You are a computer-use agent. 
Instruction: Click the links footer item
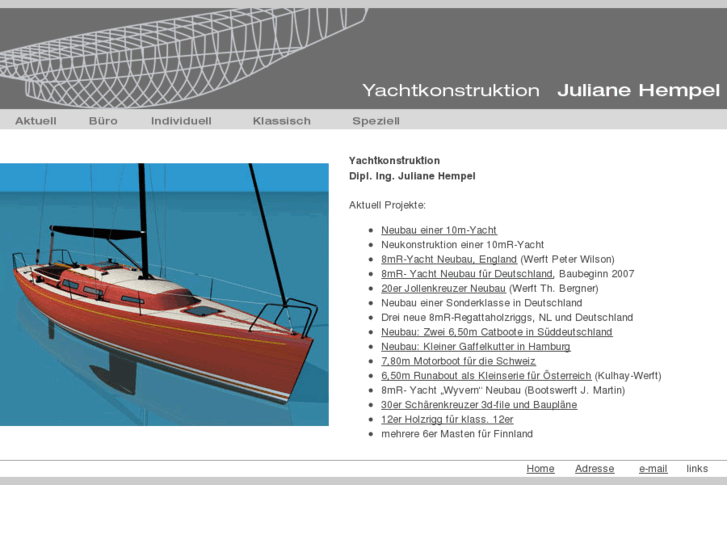pos(697,468)
